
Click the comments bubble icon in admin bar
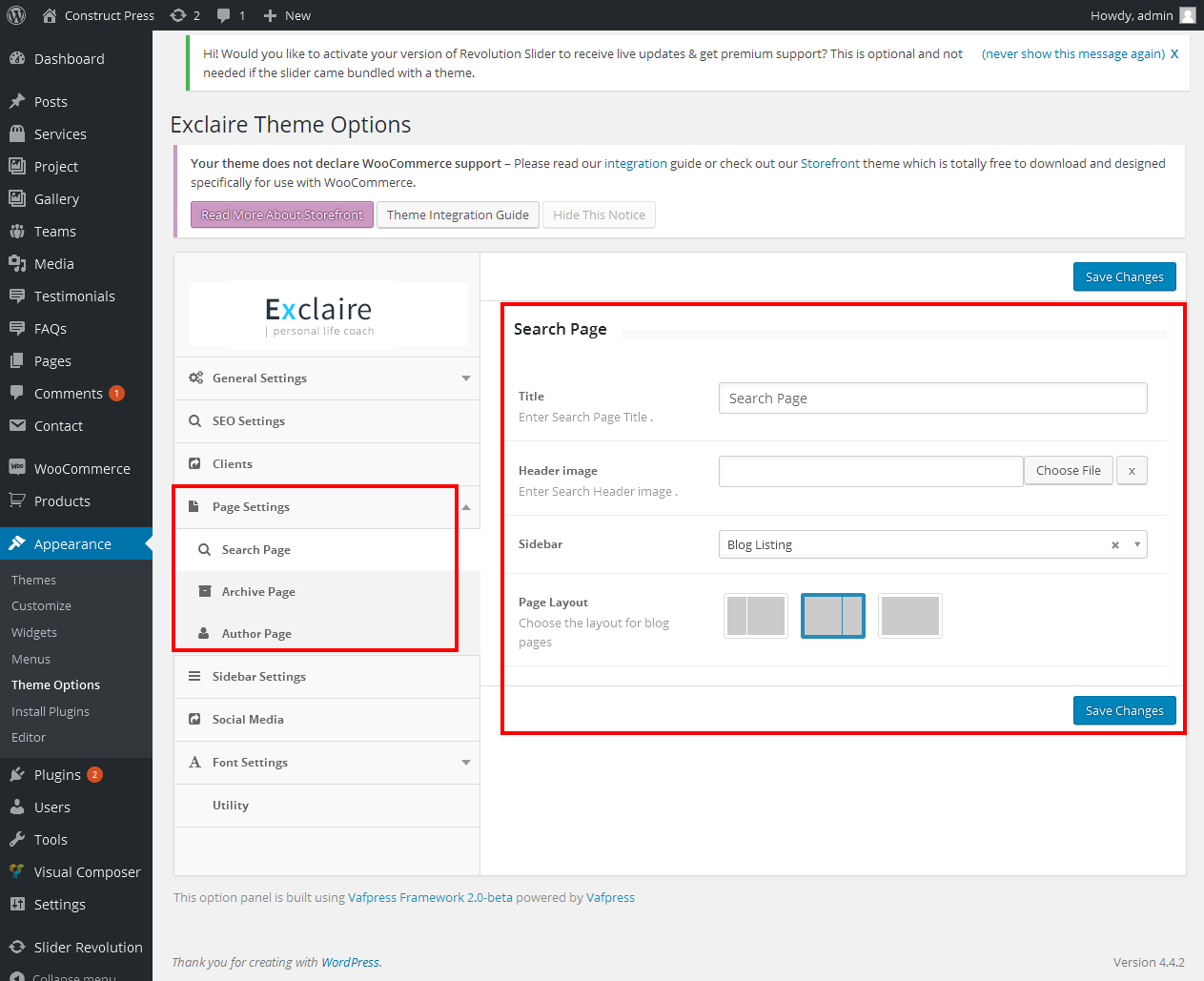[x=223, y=15]
